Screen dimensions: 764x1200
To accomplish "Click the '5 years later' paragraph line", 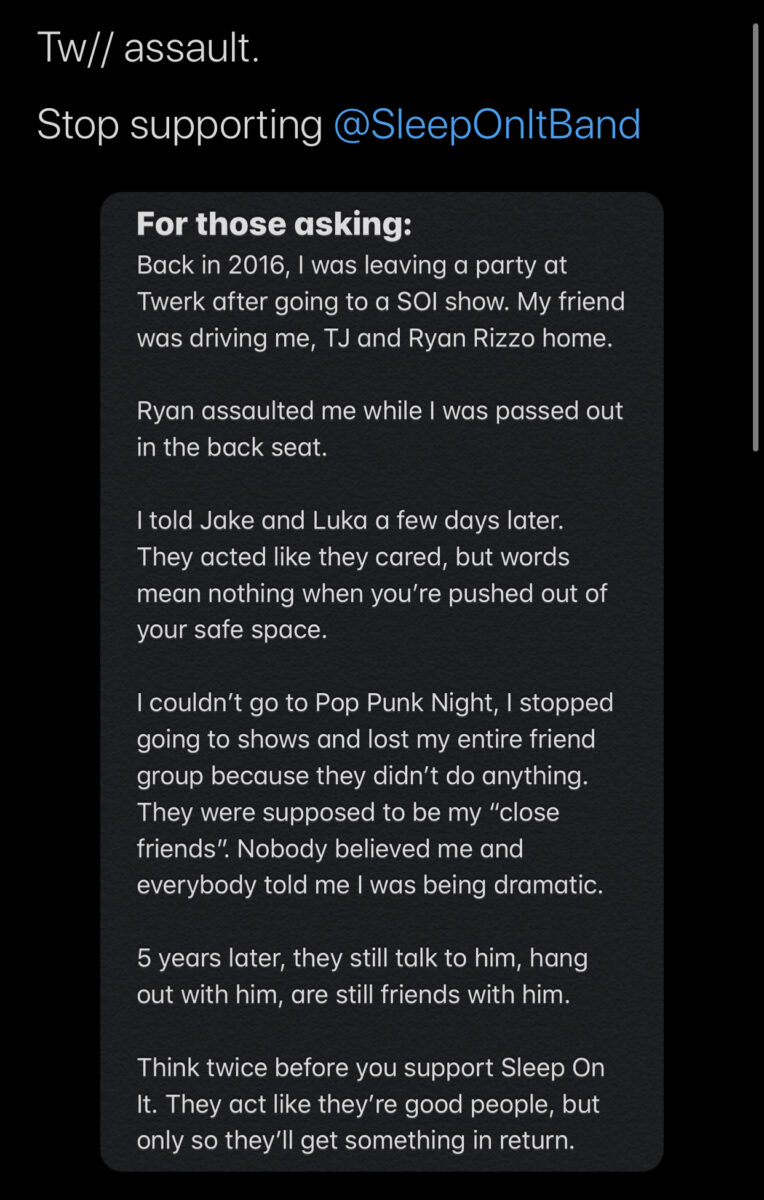I will click(362, 958).
